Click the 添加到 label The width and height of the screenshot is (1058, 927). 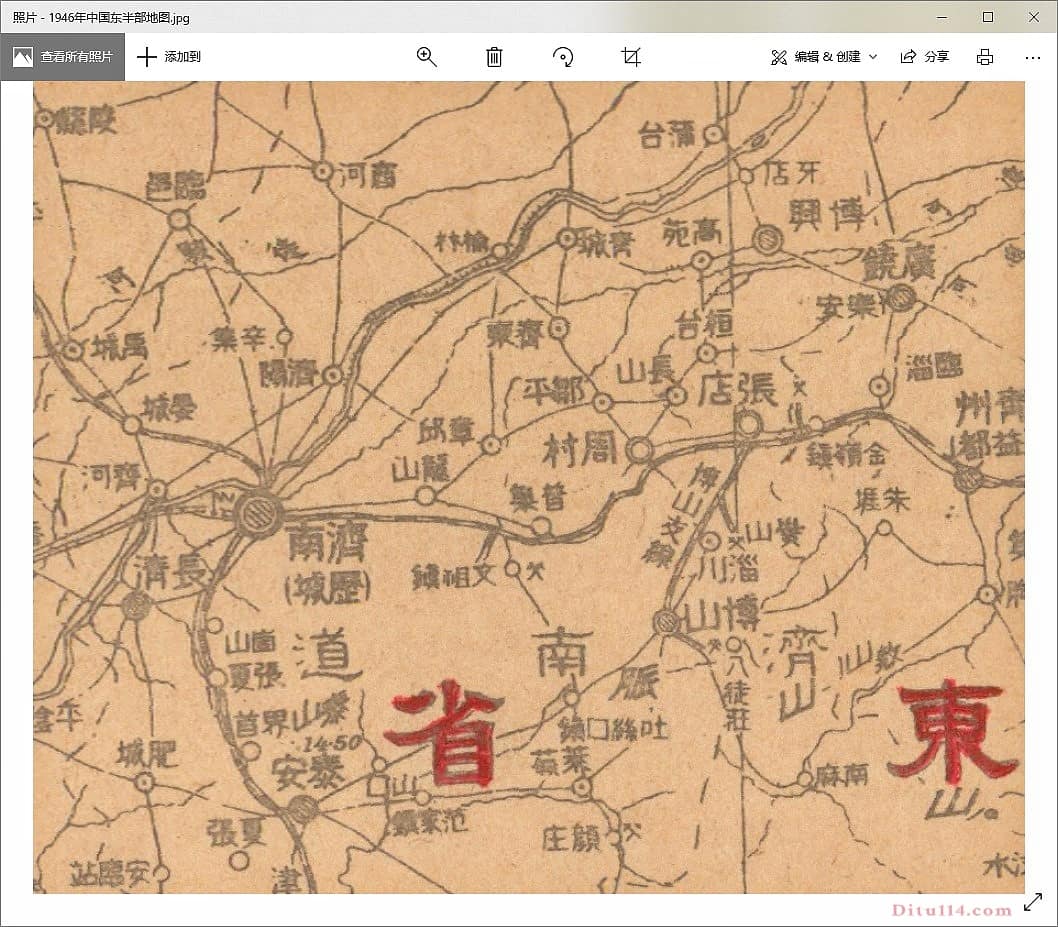coord(183,57)
